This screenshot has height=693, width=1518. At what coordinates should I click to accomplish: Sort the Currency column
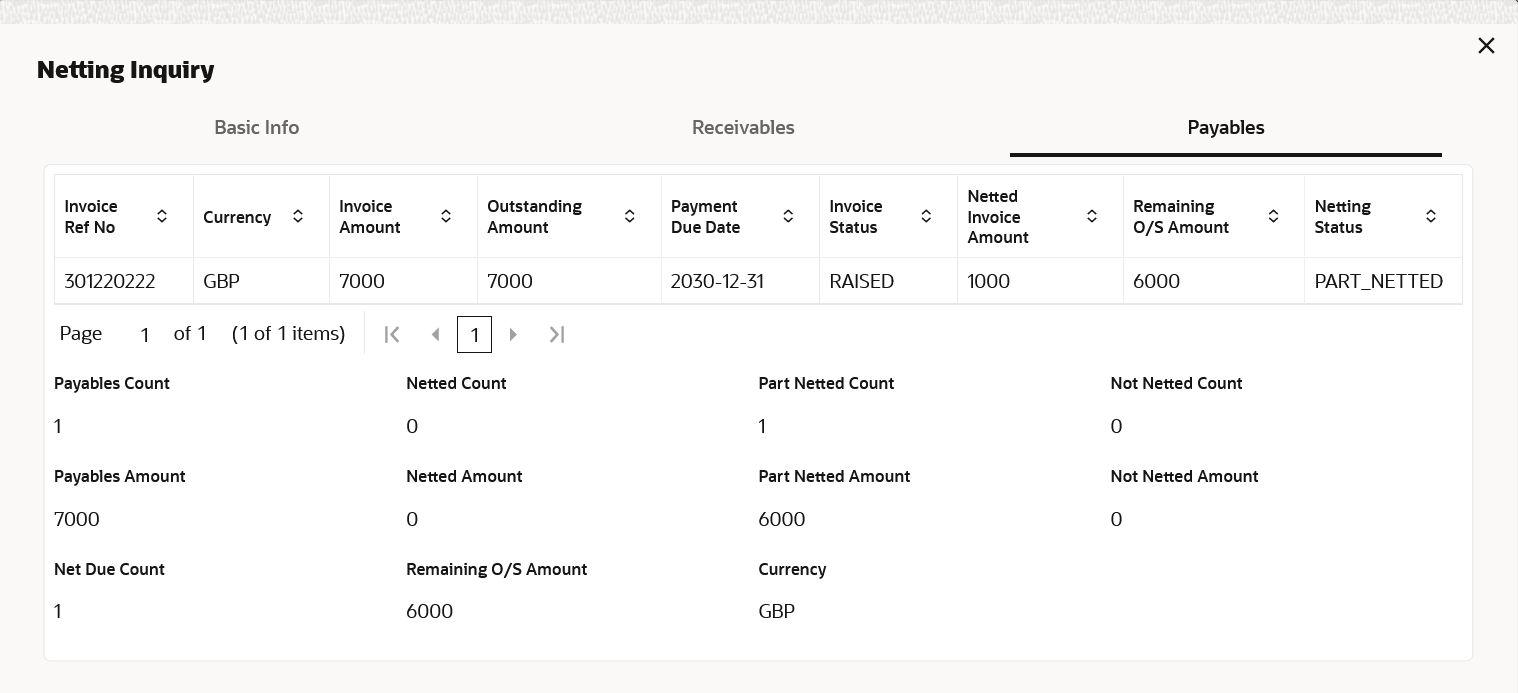298,216
